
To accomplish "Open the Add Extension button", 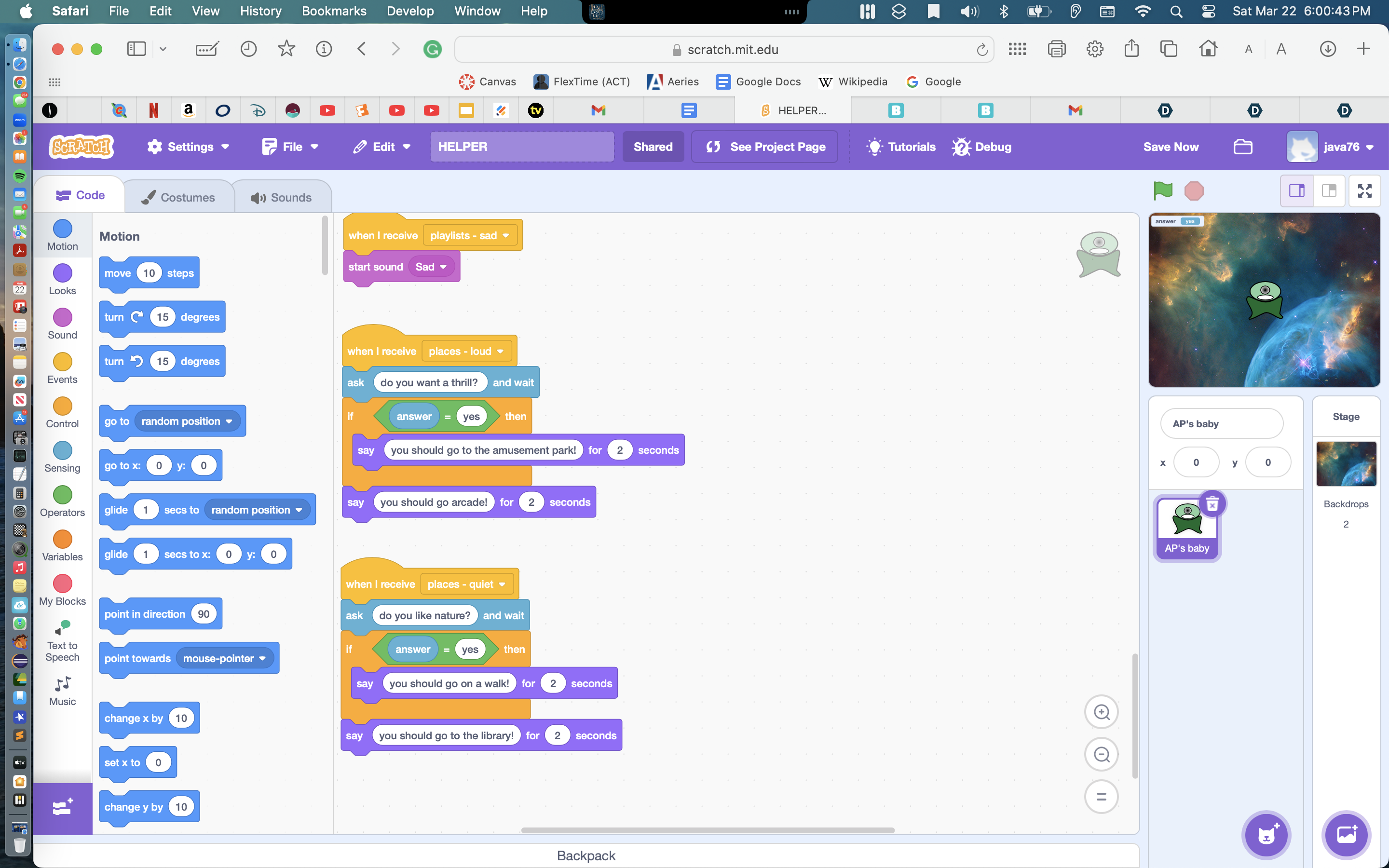I will (62, 808).
